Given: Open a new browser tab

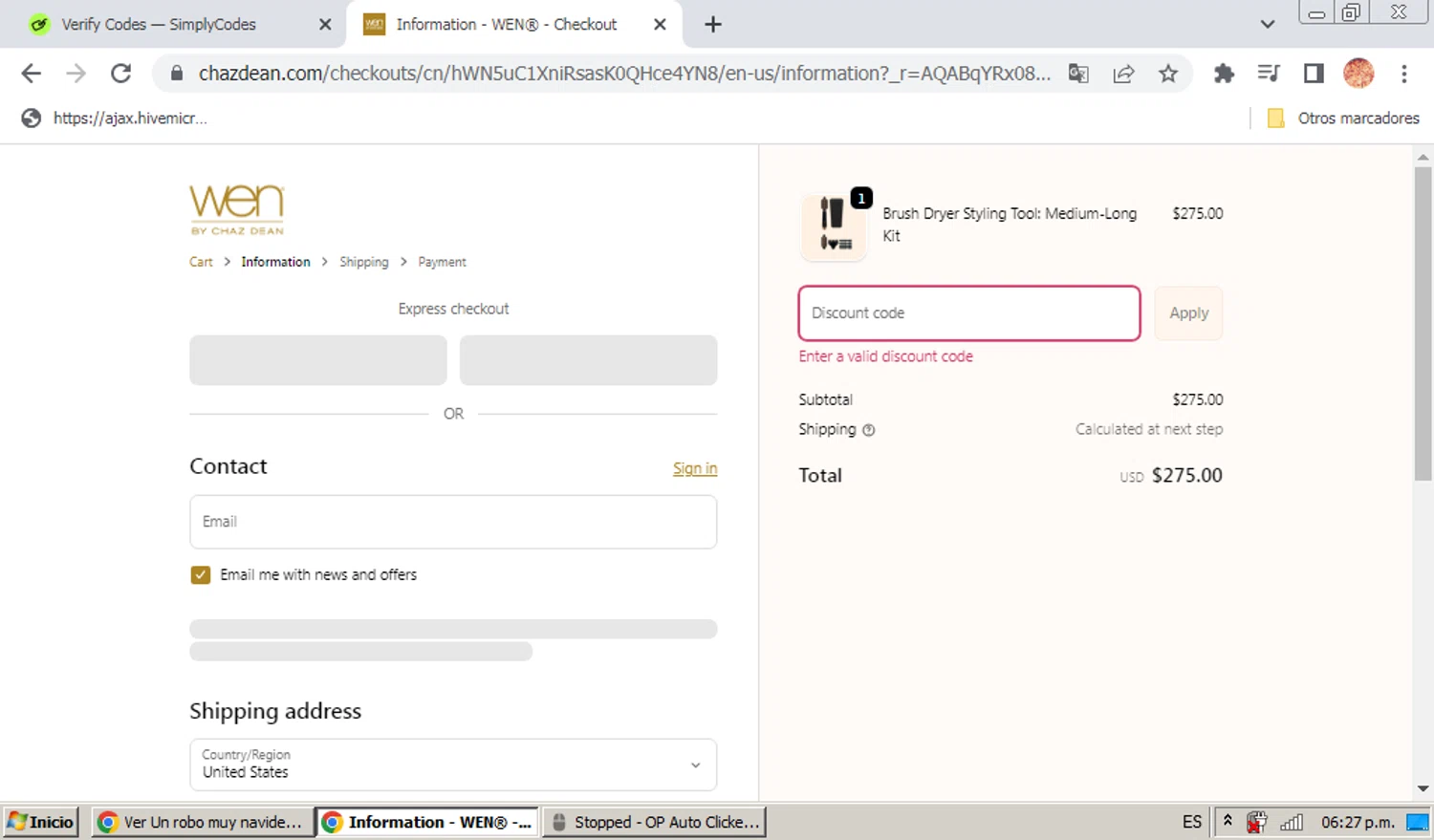Looking at the screenshot, I should pyautogui.click(x=713, y=25).
